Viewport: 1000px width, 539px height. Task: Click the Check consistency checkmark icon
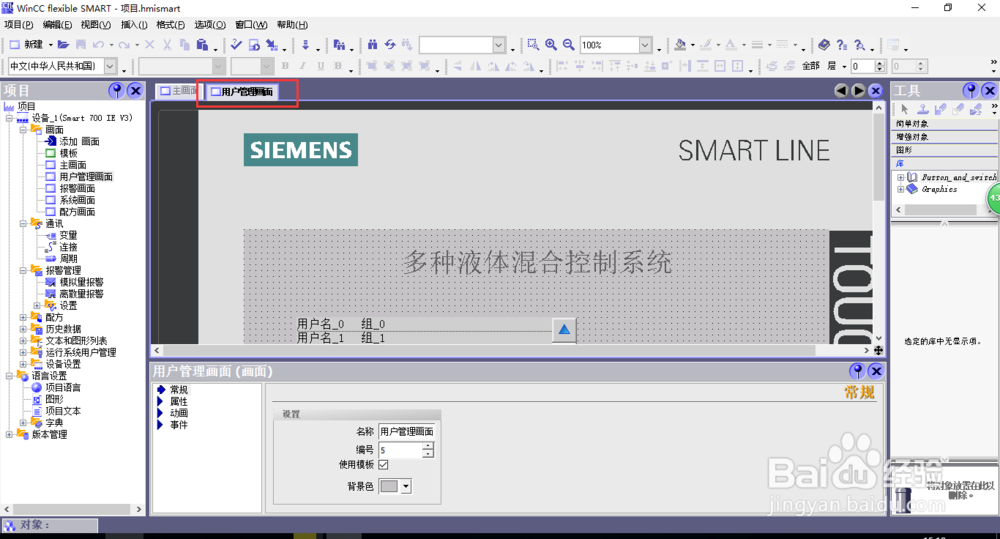click(236, 45)
